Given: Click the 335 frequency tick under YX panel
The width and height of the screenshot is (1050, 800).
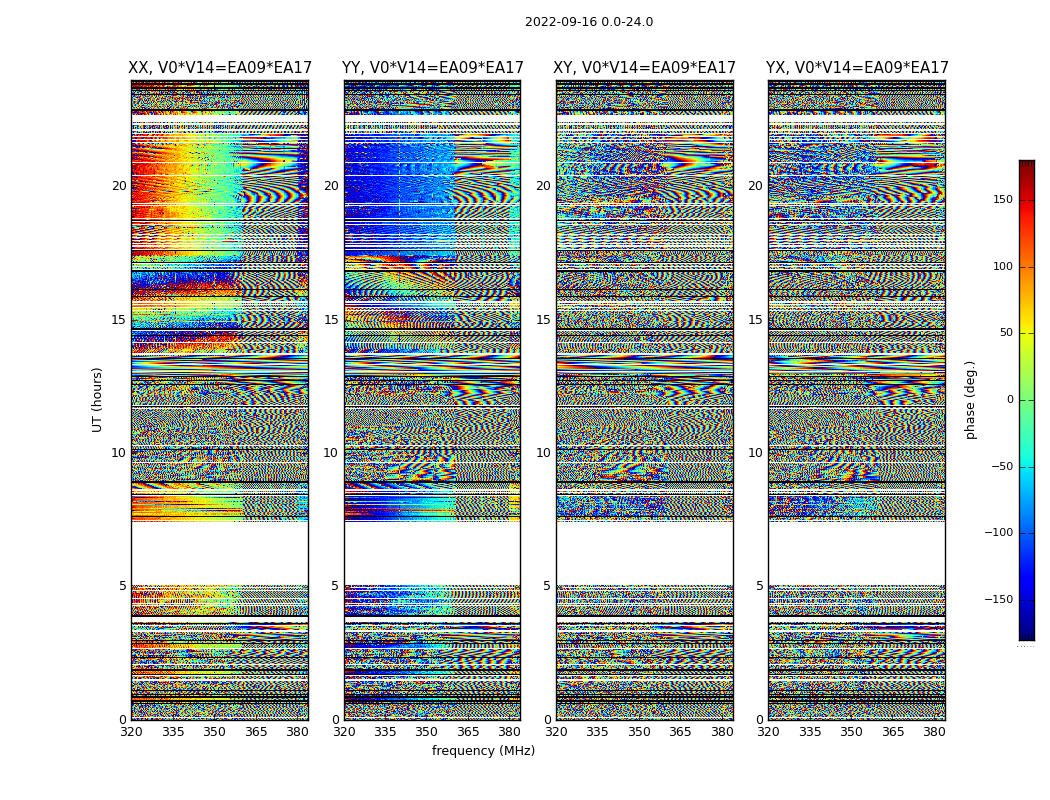Looking at the screenshot, I should pos(810,732).
